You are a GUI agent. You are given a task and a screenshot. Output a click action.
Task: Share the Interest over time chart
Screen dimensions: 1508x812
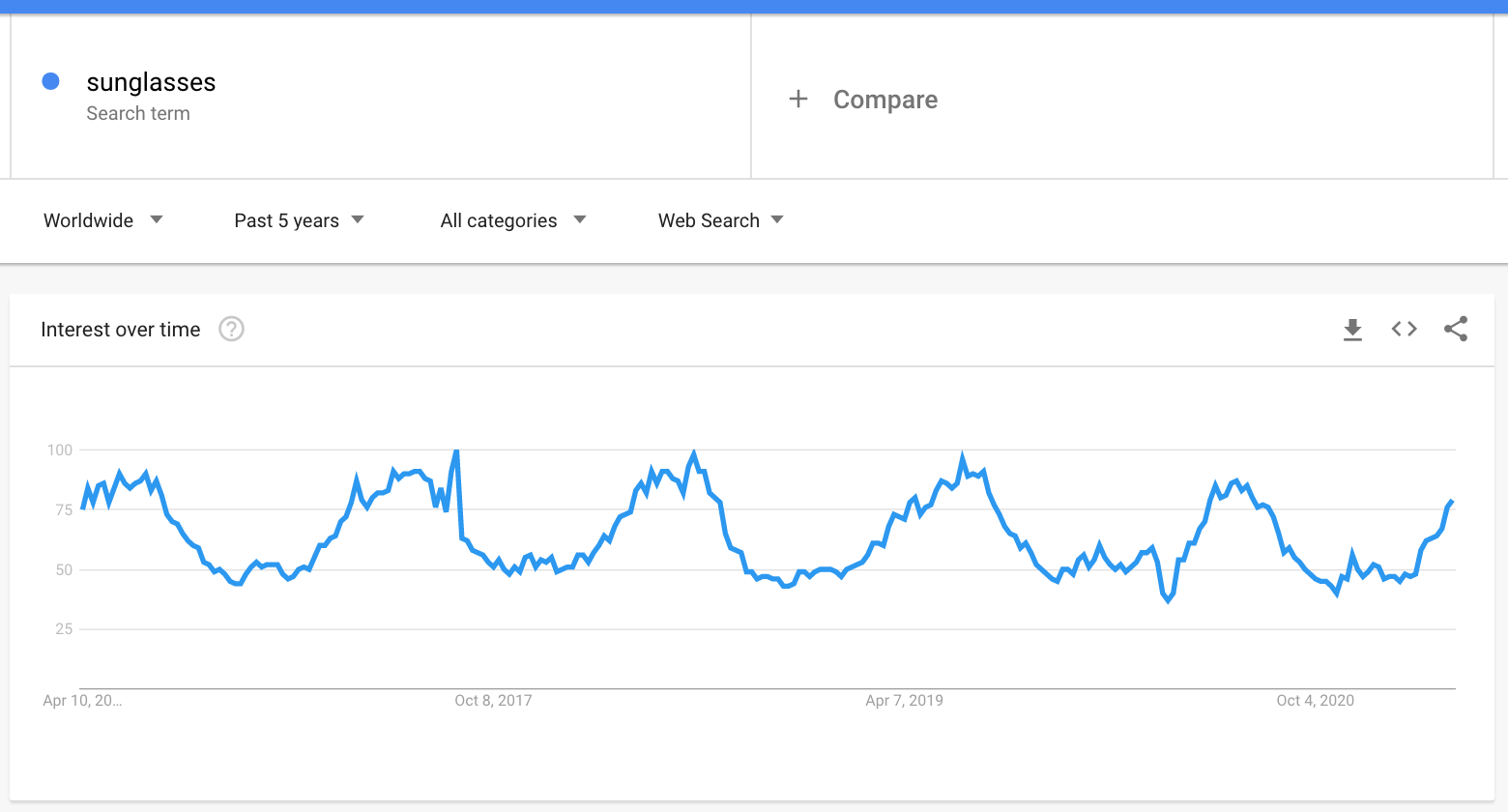click(x=1456, y=329)
